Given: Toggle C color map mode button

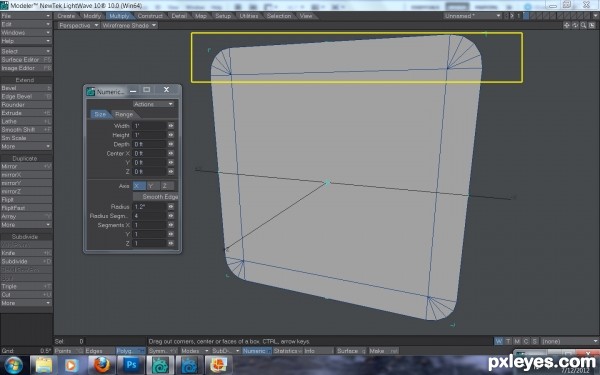Looking at the screenshot, I should [526, 341].
